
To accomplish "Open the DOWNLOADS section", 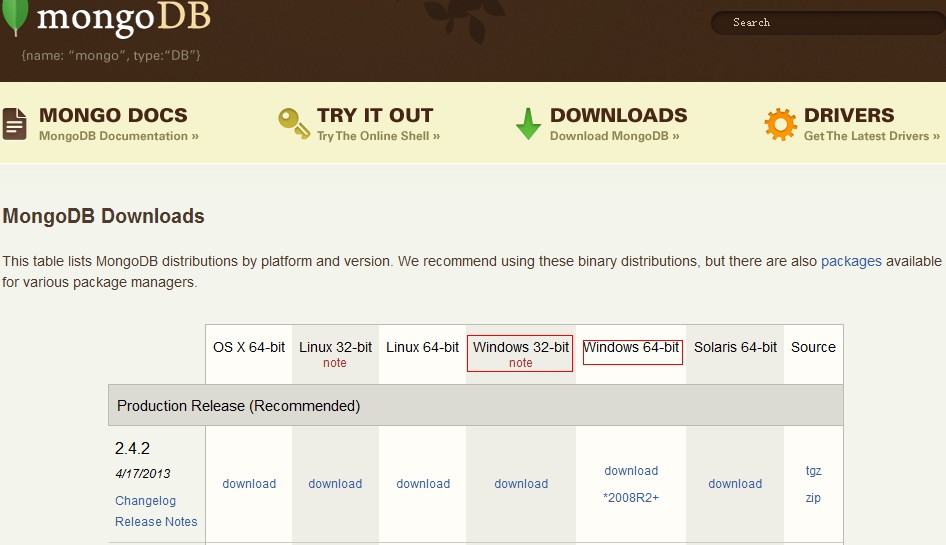I will (x=618, y=115).
